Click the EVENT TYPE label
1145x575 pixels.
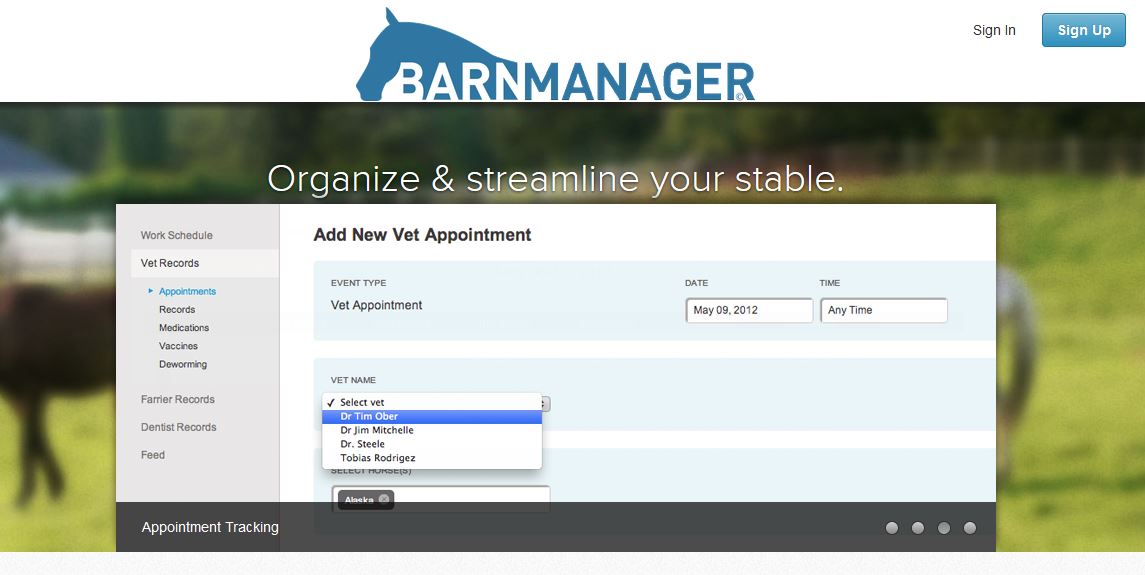359,283
